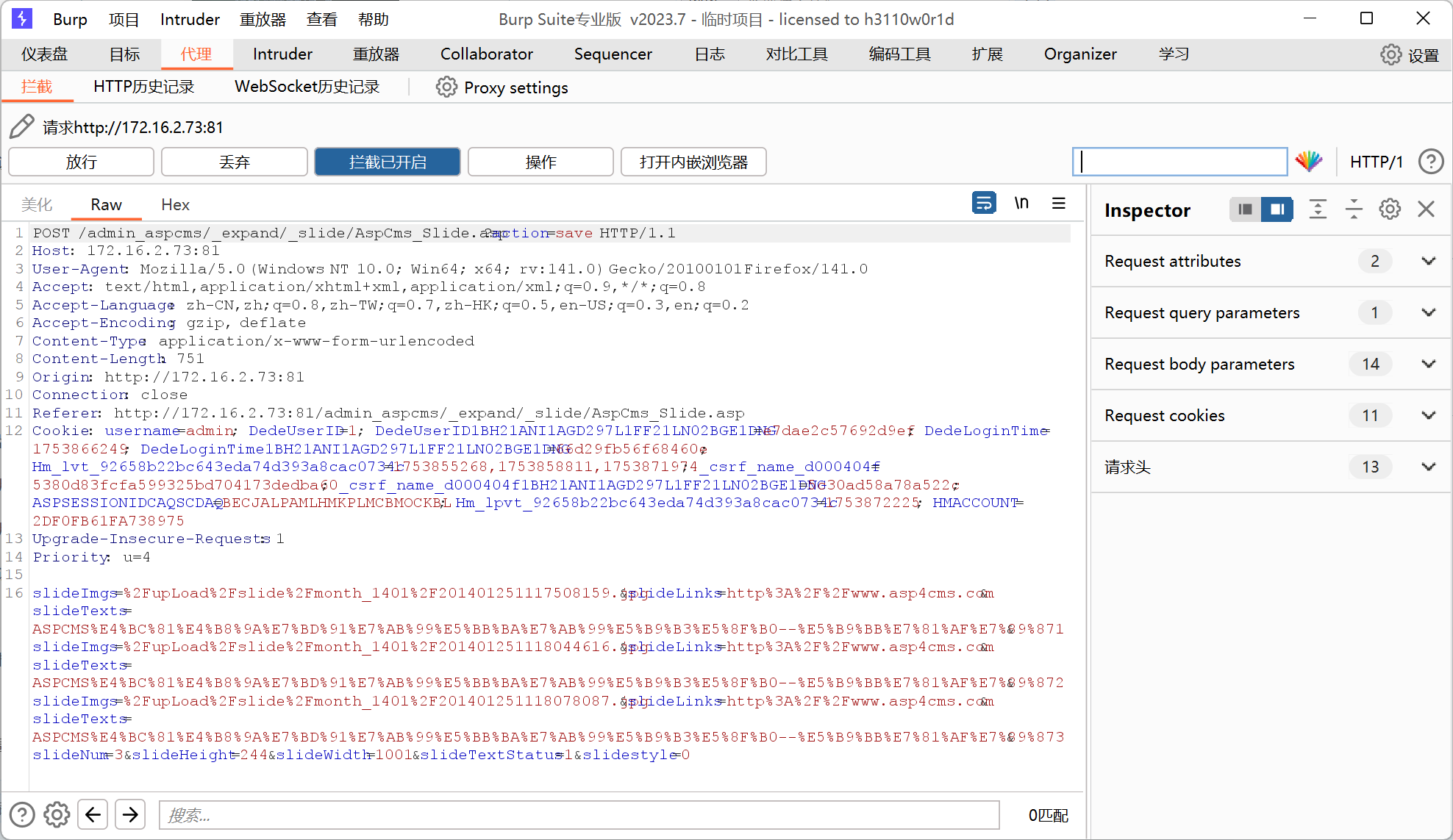Open the editor hamburger menu
Screen dimensions: 1453x840
coord(1059,203)
